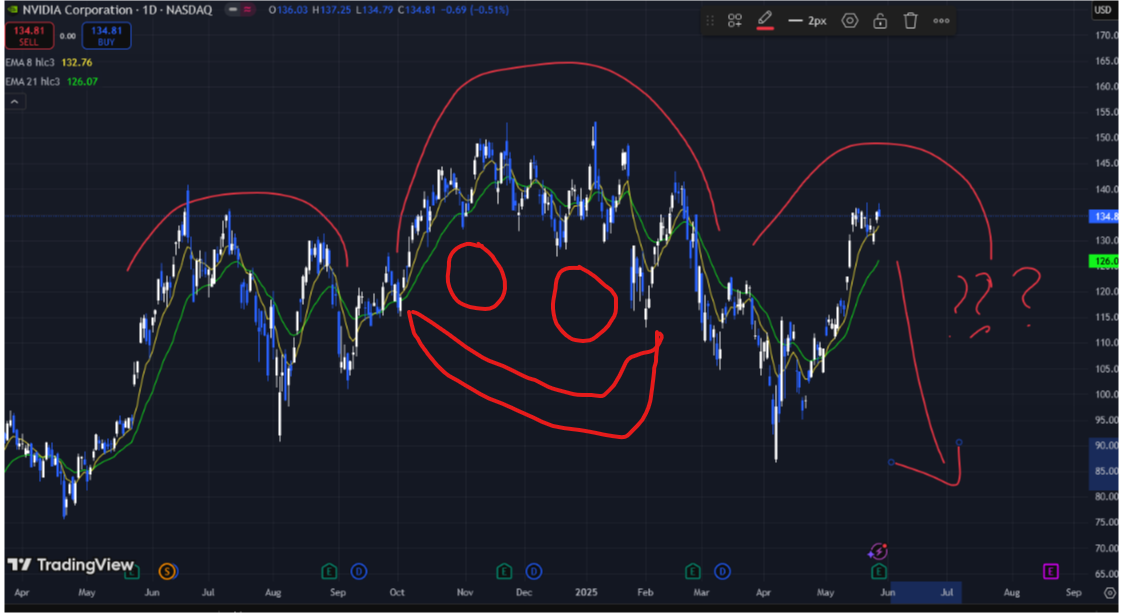Click the Mar label on time axis
Image resolution: width=1121 pixels, height=616 pixels.
coord(701,592)
